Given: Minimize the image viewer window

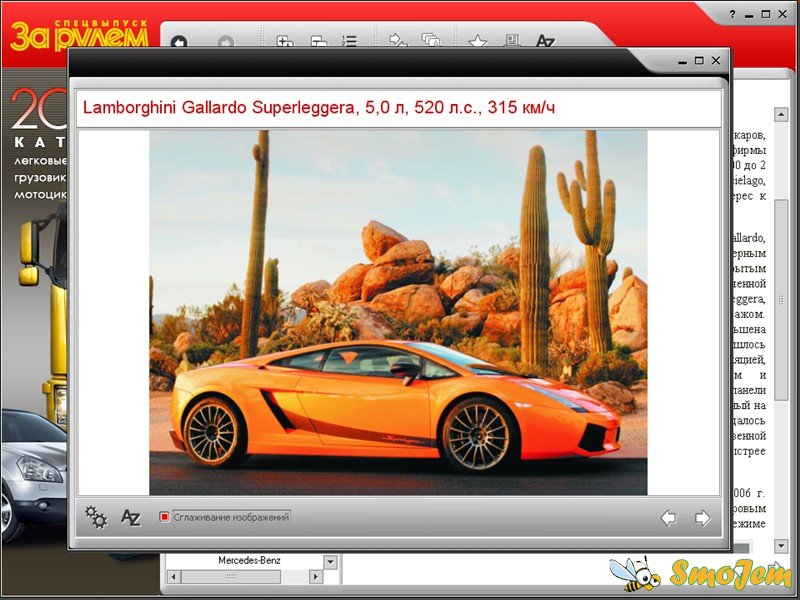Looking at the screenshot, I should pos(683,62).
